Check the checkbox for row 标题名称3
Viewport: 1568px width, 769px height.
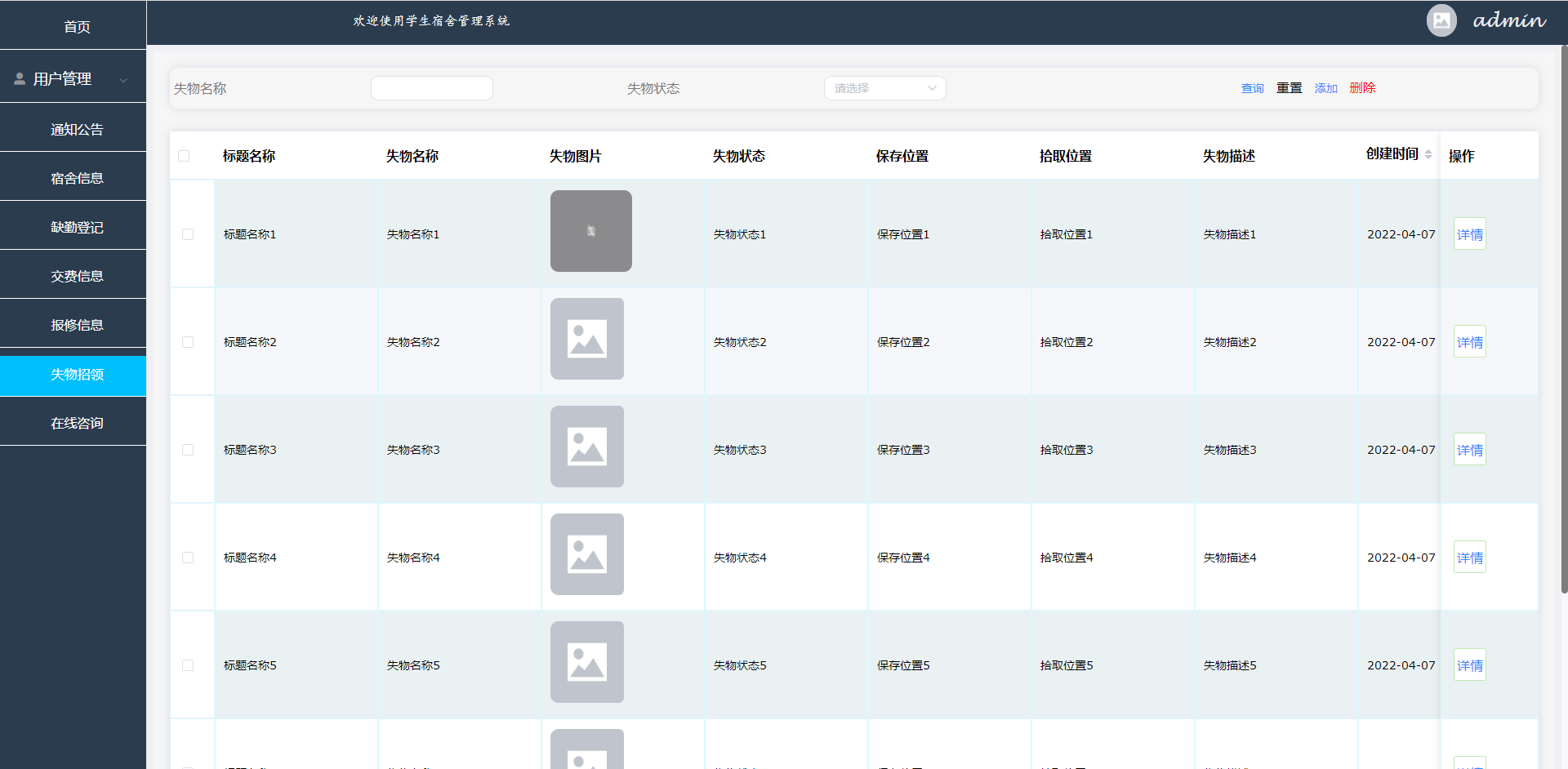click(x=188, y=450)
